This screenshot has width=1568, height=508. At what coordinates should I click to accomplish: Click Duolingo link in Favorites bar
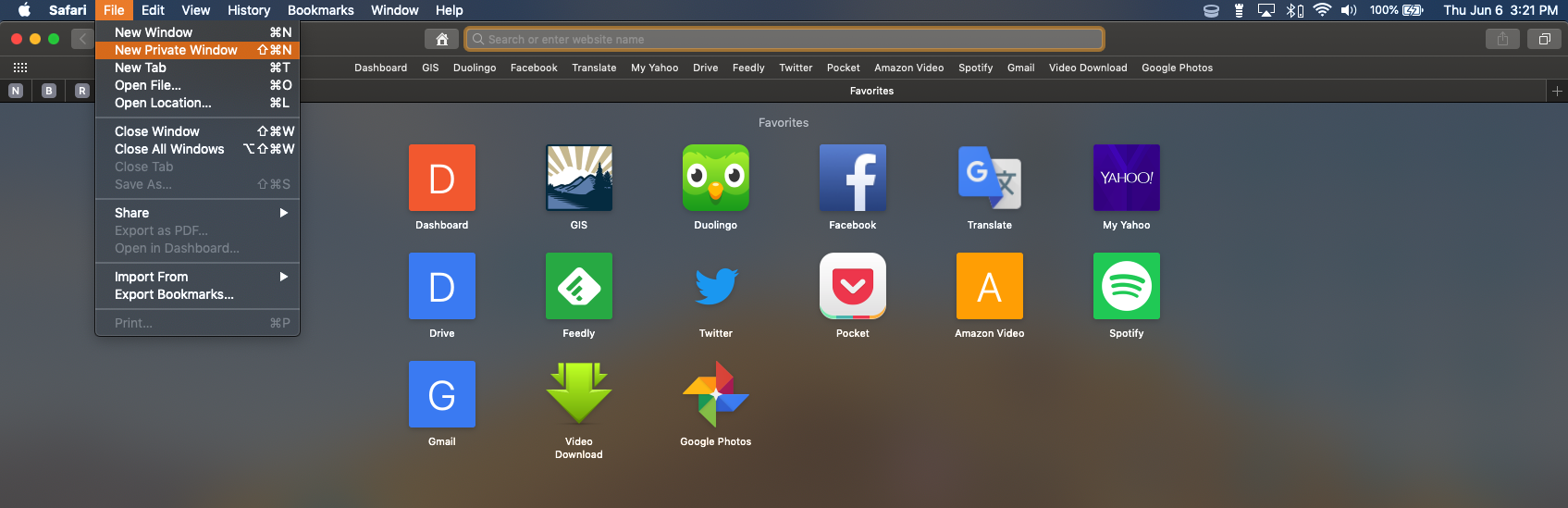click(x=475, y=68)
